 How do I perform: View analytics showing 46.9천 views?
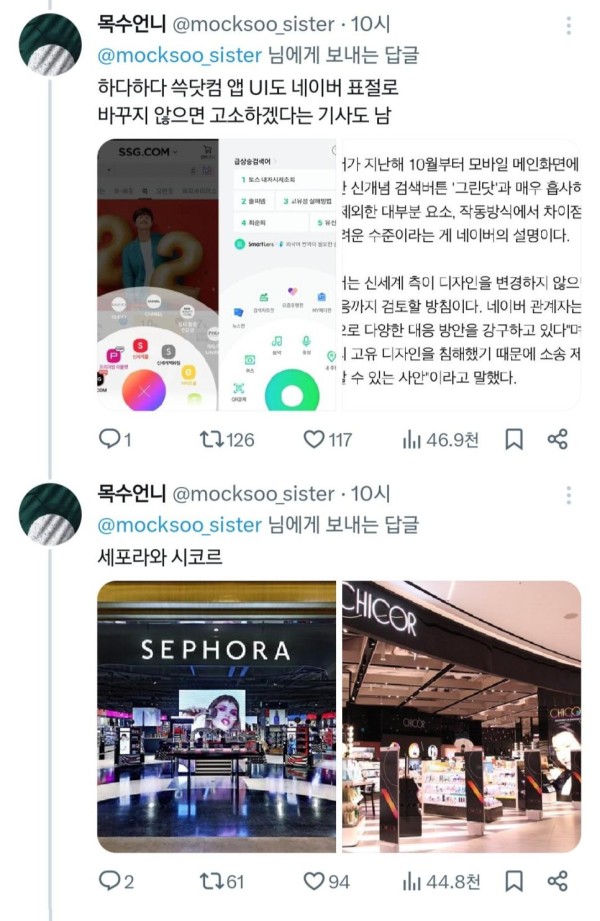pyautogui.click(x=440, y=439)
